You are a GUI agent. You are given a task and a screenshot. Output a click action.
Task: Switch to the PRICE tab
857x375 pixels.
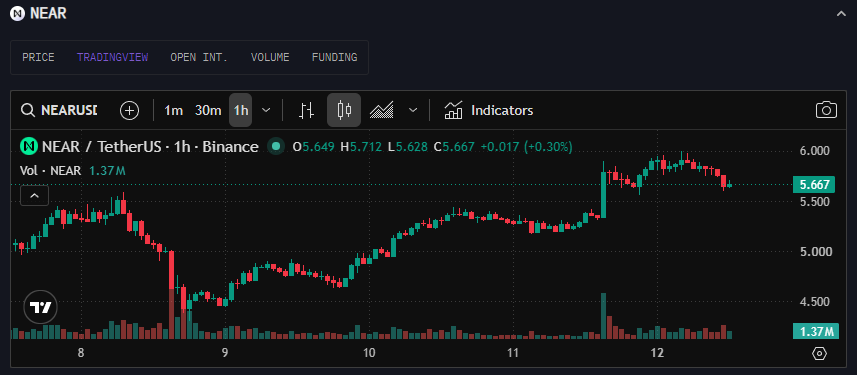tap(38, 57)
